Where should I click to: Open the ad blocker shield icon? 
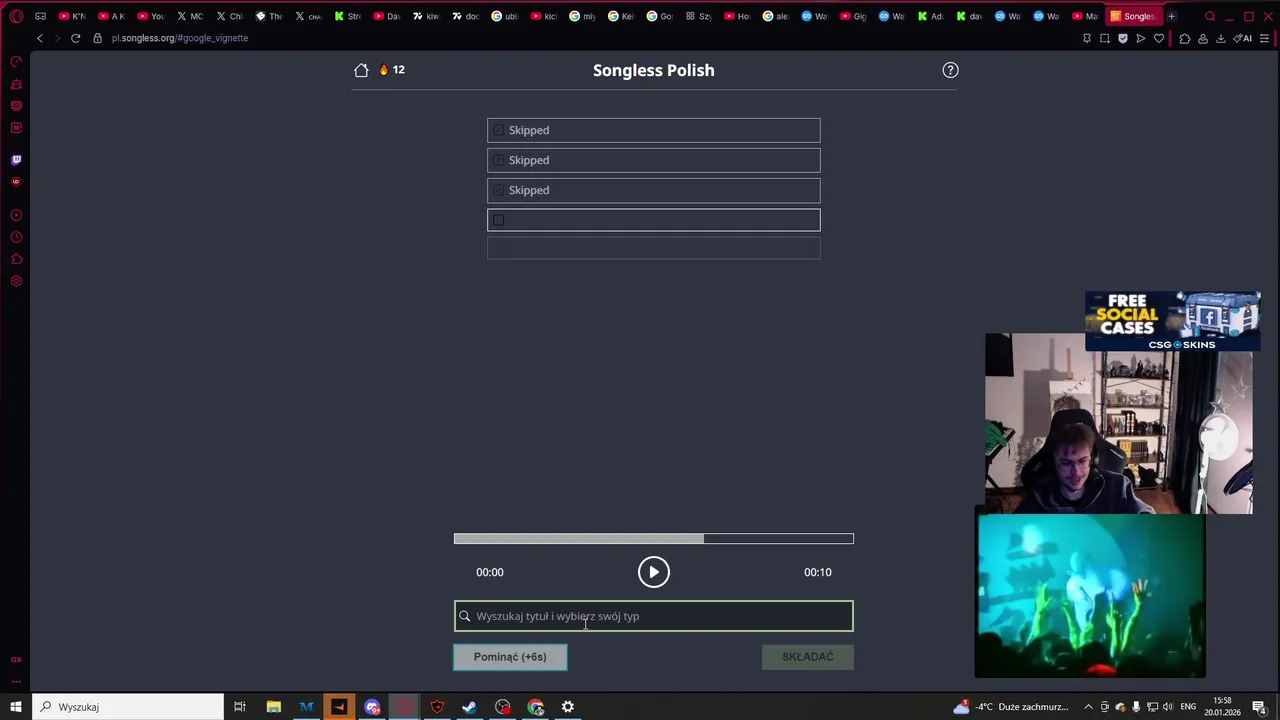point(1123,38)
